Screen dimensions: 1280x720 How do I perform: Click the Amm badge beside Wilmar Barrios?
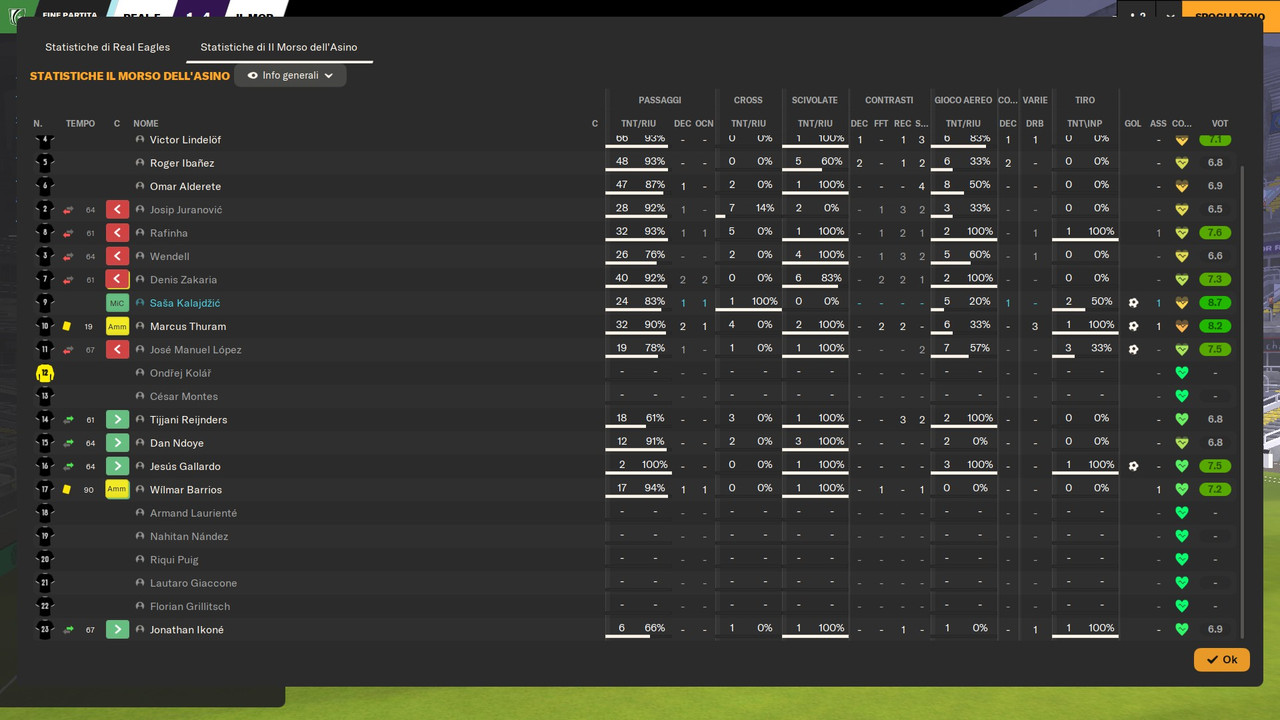click(x=117, y=490)
